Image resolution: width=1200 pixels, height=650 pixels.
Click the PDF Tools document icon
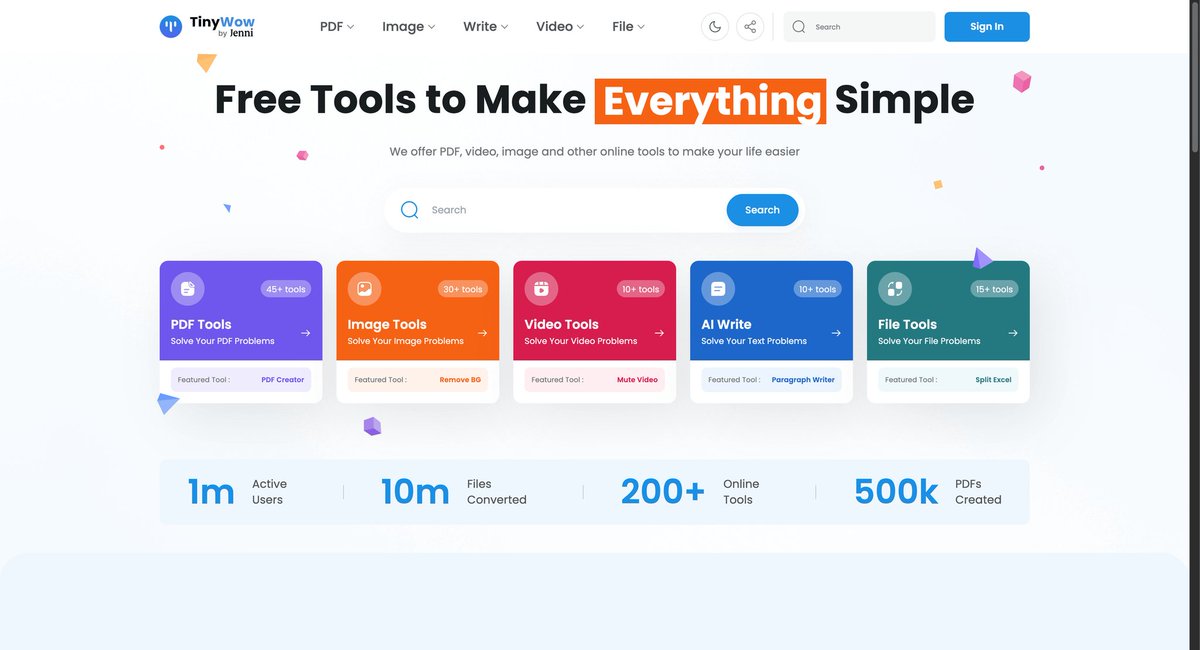(186, 289)
